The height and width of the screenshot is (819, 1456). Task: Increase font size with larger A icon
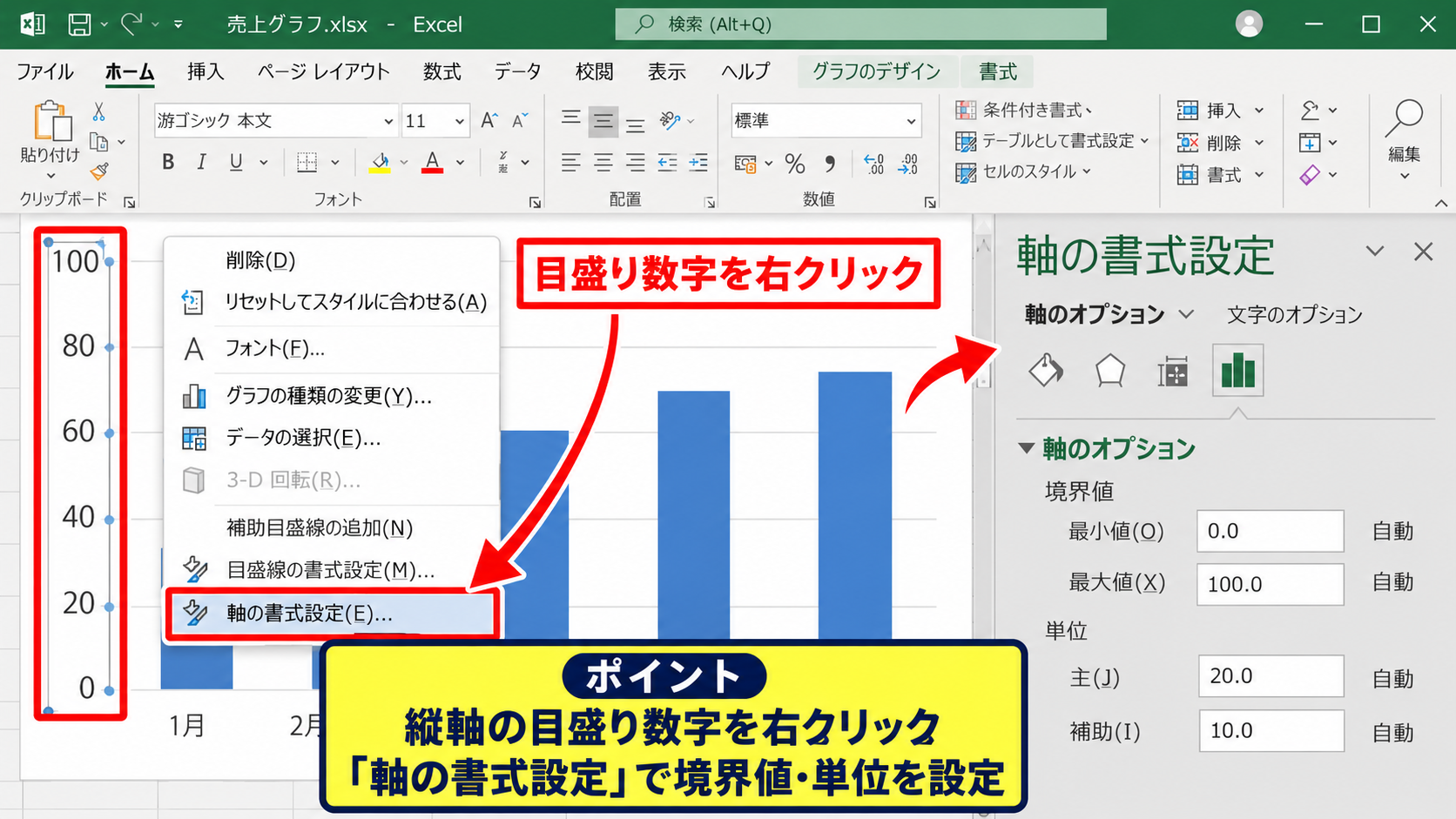(489, 120)
